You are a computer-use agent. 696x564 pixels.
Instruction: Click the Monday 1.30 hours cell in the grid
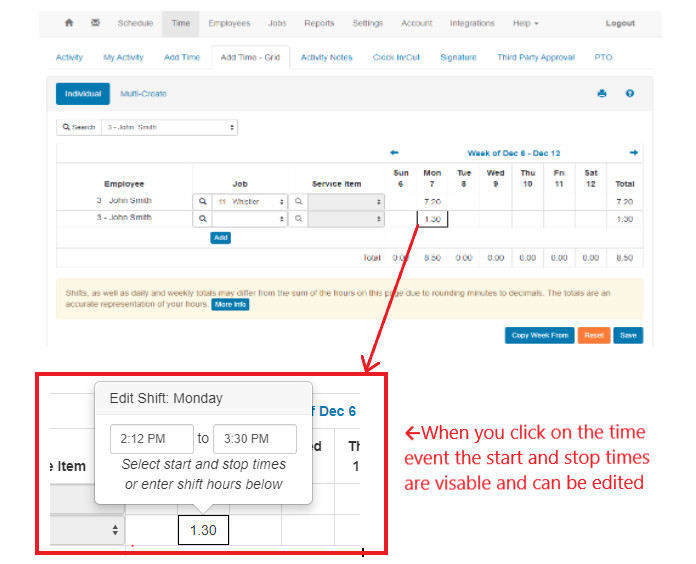coord(432,219)
